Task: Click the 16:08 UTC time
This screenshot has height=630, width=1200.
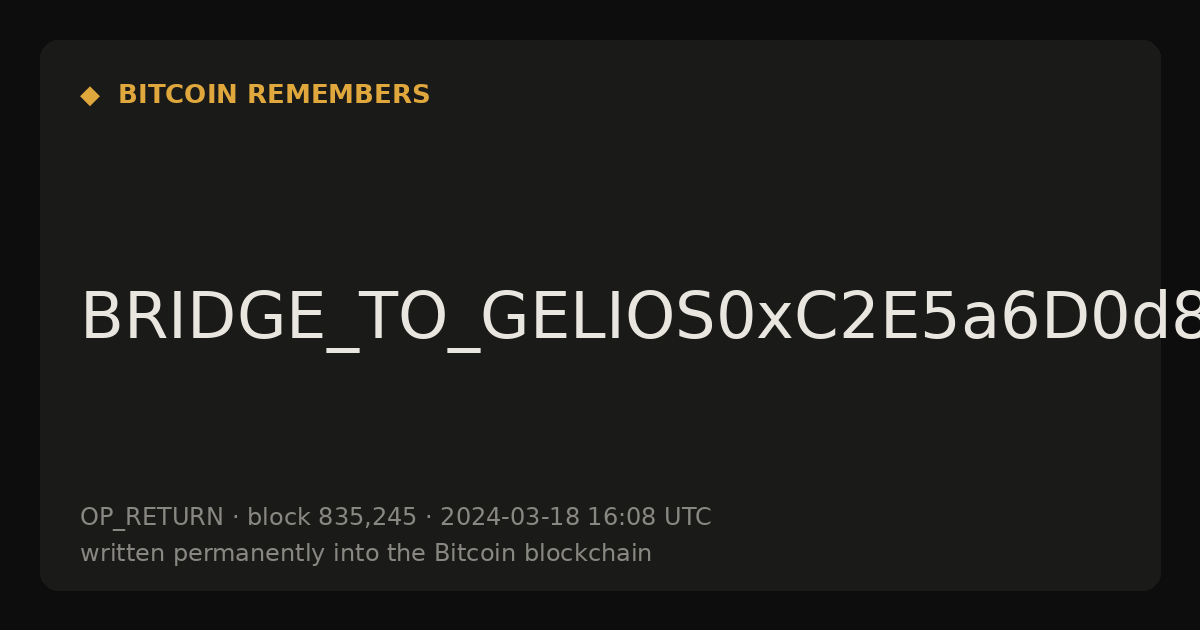Action: point(649,518)
